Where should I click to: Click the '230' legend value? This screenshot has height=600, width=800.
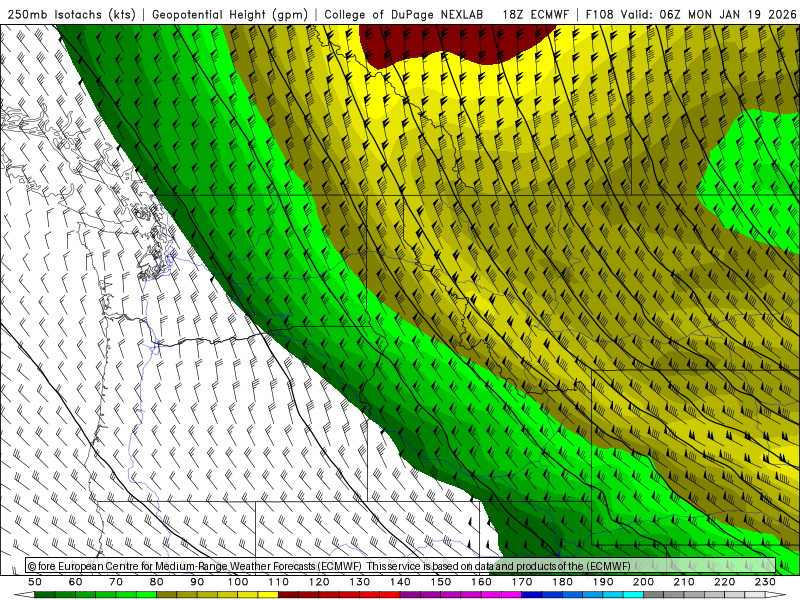click(x=765, y=582)
